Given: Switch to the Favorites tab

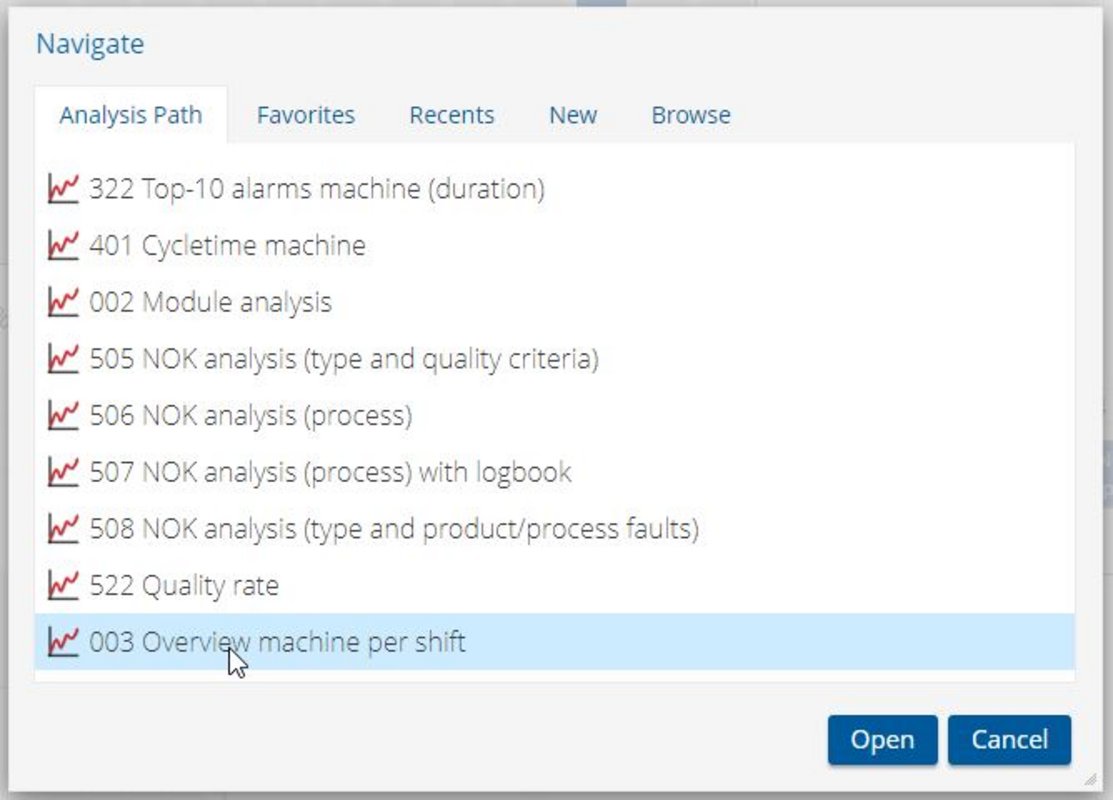Looking at the screenshot, I should coord(305,115).
